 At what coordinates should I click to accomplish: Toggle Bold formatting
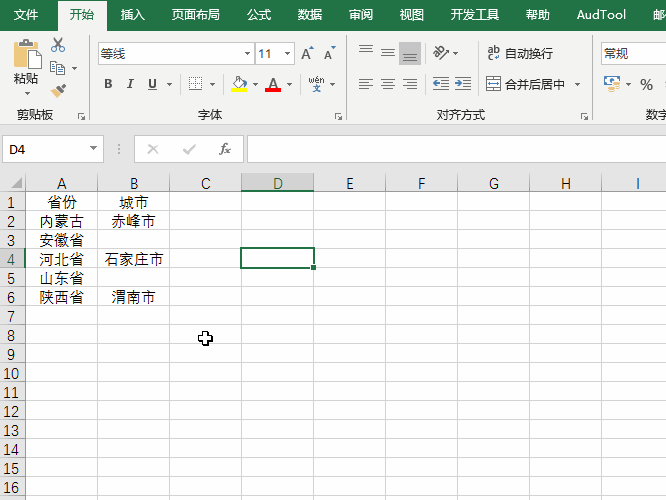pyautogui.click(x=108, y=84)
